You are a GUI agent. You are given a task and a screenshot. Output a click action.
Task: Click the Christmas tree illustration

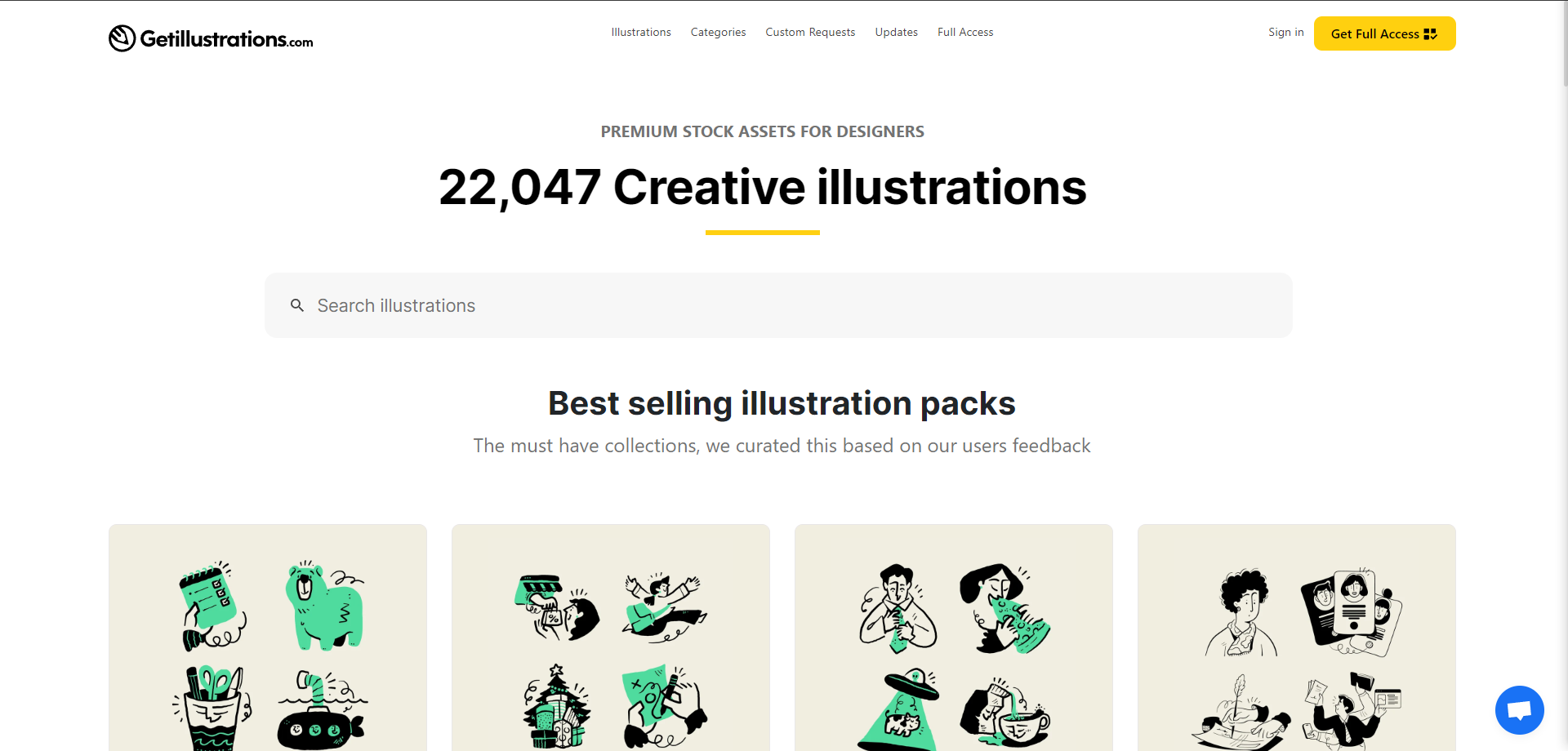[x=557, y=707]
